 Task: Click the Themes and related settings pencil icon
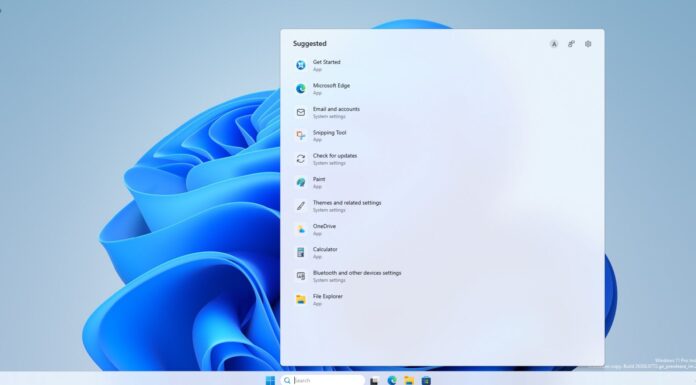(301, 206)
